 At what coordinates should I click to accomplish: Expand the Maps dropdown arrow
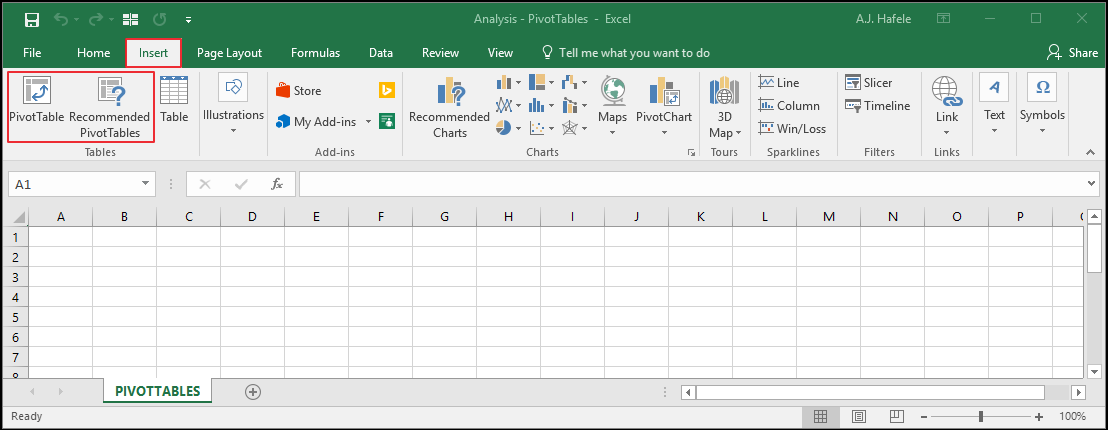(613, 132)
